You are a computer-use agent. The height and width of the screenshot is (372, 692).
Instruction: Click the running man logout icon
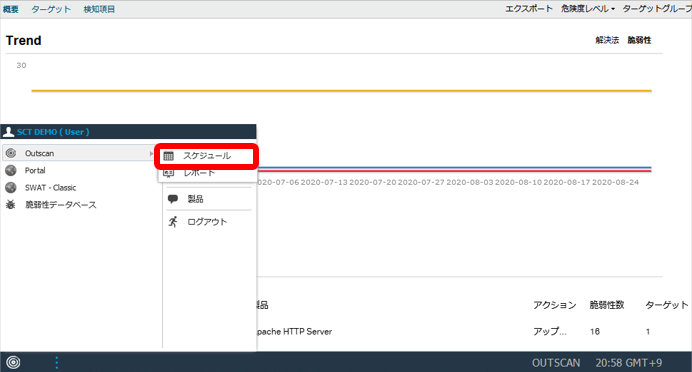[173, 222]
